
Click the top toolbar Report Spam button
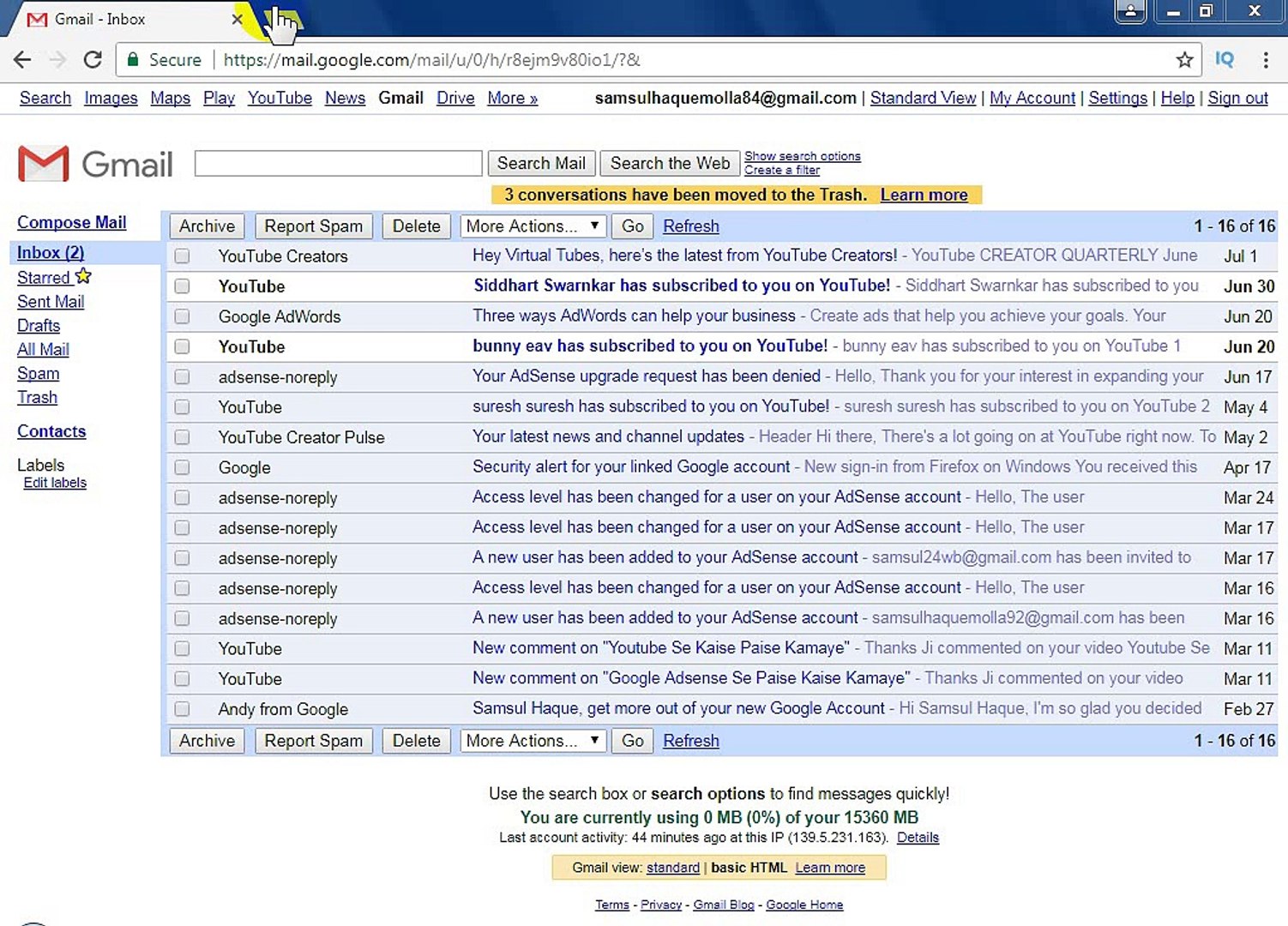click(314, 226)
